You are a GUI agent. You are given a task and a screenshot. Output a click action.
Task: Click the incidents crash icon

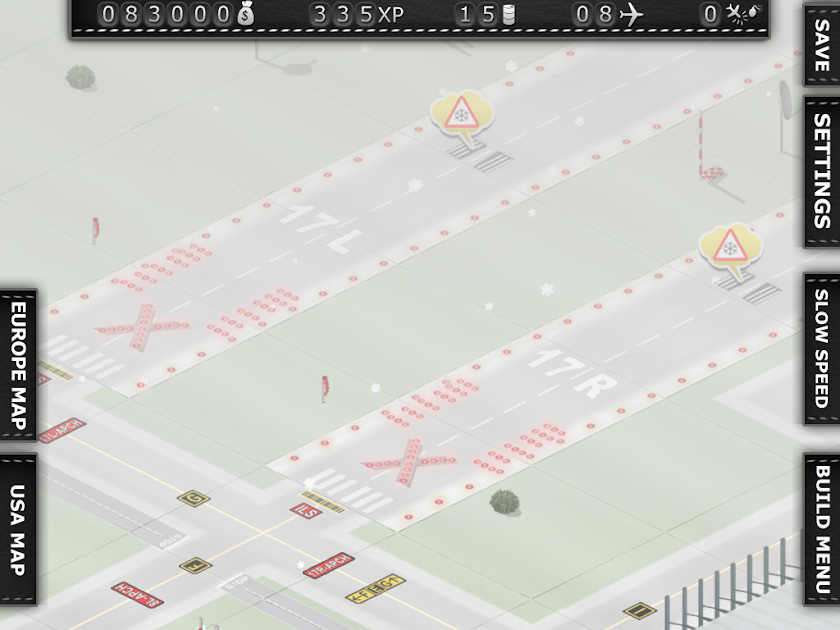743,13
